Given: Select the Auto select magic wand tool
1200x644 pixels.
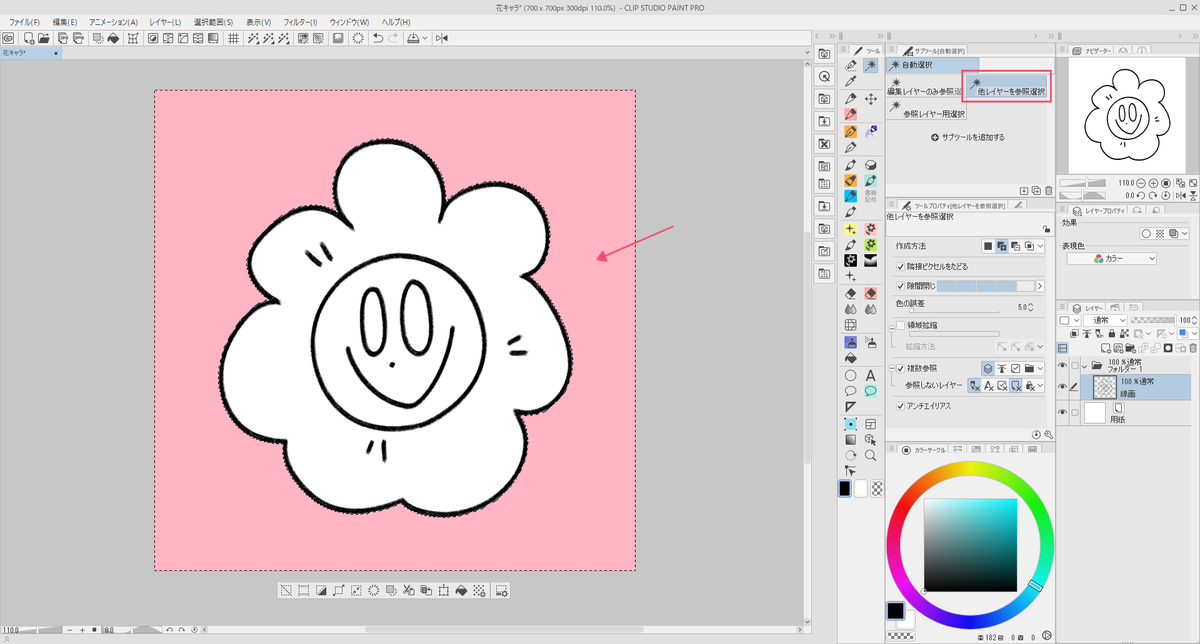Looking at the screenshot, I should tap(871, 65).
